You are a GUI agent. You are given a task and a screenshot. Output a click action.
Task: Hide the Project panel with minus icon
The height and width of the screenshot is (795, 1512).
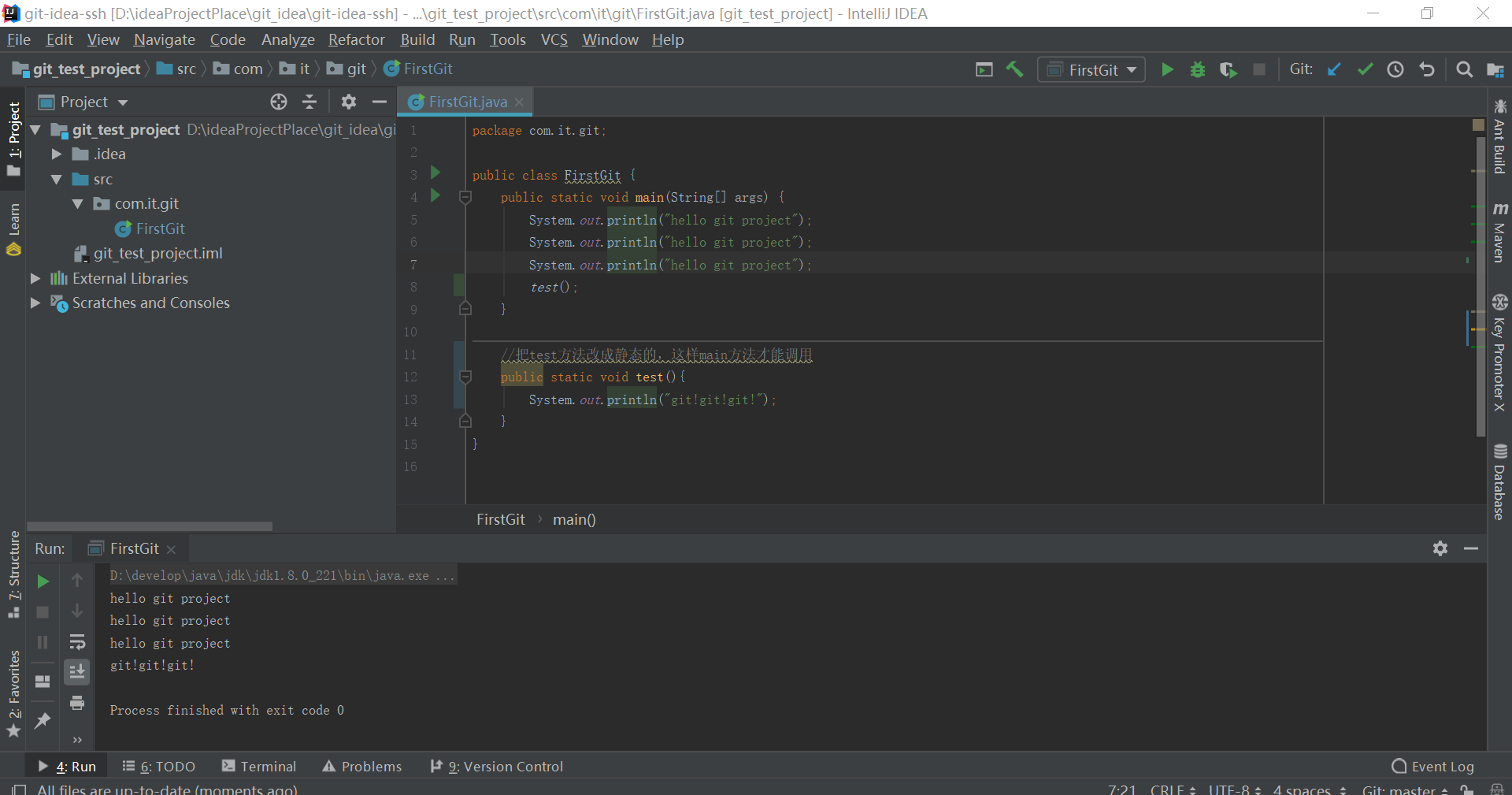(x=379, y=102)
